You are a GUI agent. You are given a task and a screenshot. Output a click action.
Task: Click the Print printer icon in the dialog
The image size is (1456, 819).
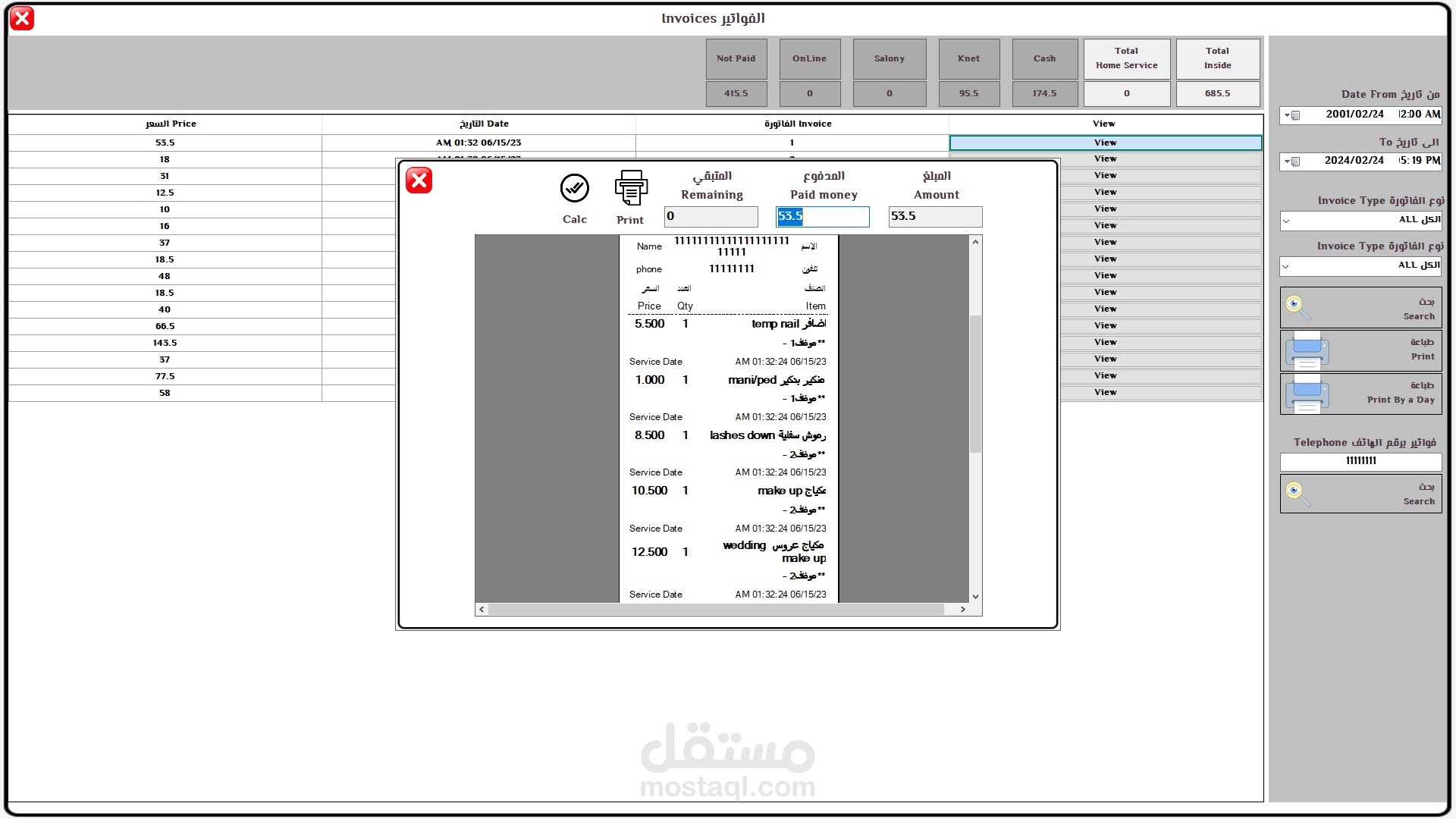coord(630,188)
